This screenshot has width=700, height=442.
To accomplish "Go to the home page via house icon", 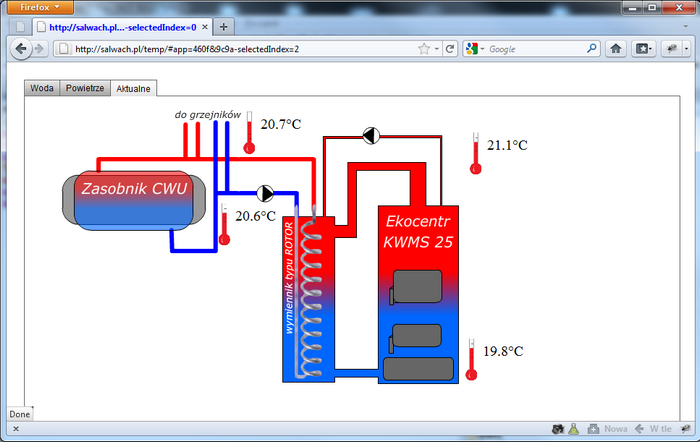I will (x=616, y=49).
